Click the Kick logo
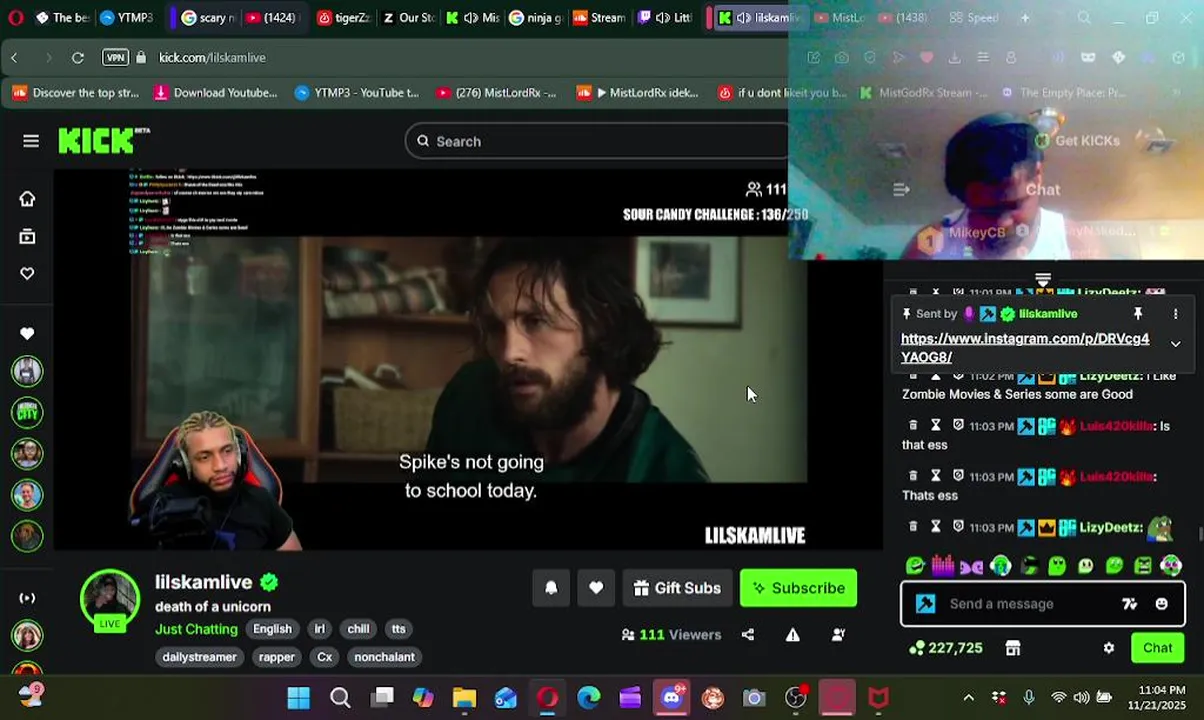The width and height of the screenshot is (1204, 720). (102, 141)
